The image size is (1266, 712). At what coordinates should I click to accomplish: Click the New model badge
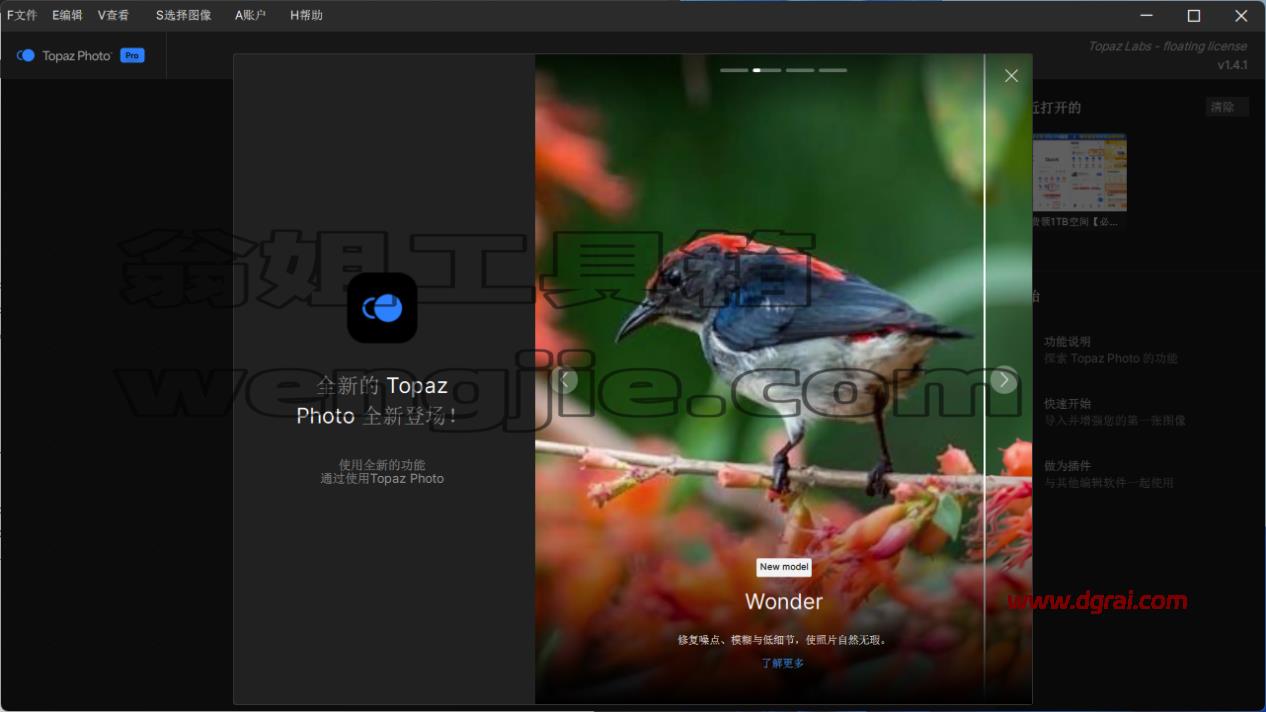coord(784,567)
